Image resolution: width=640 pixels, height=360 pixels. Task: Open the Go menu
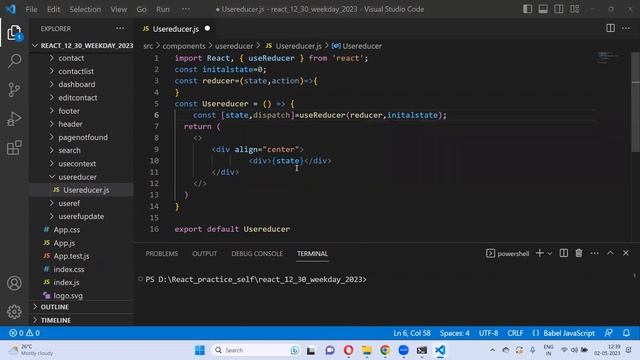coord(141,9)
